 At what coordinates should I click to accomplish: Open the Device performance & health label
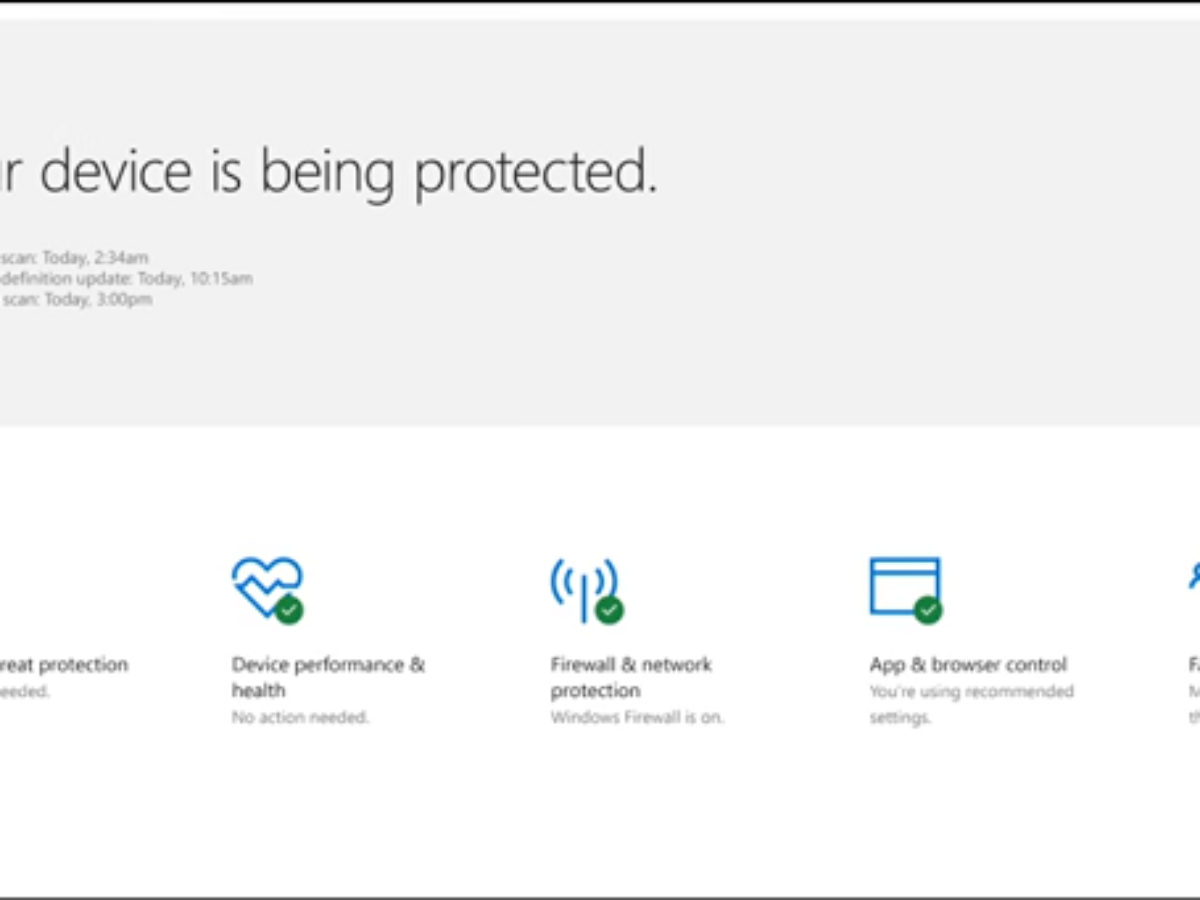click(328, 677)
